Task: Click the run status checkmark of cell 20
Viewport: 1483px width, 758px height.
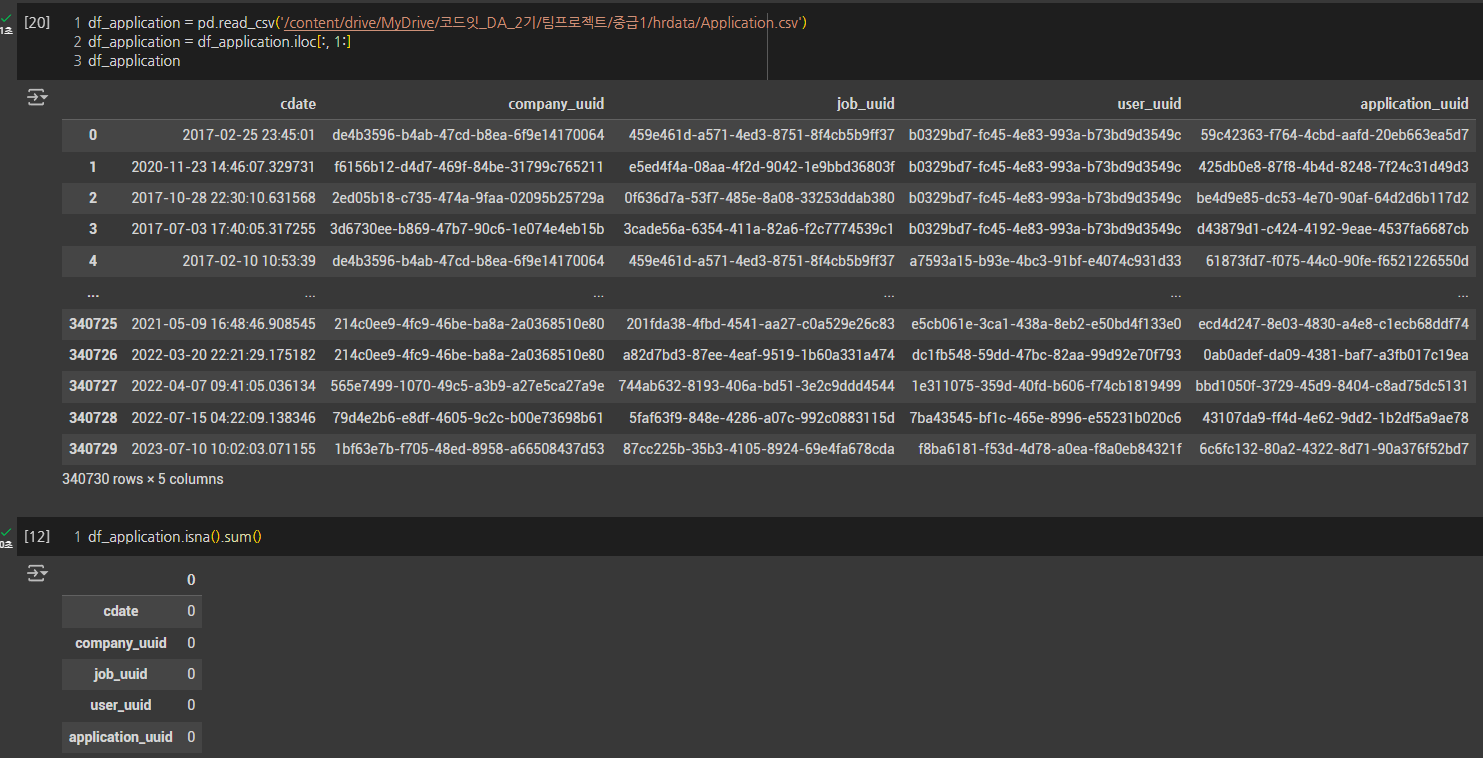Action: tap(6, 18)
